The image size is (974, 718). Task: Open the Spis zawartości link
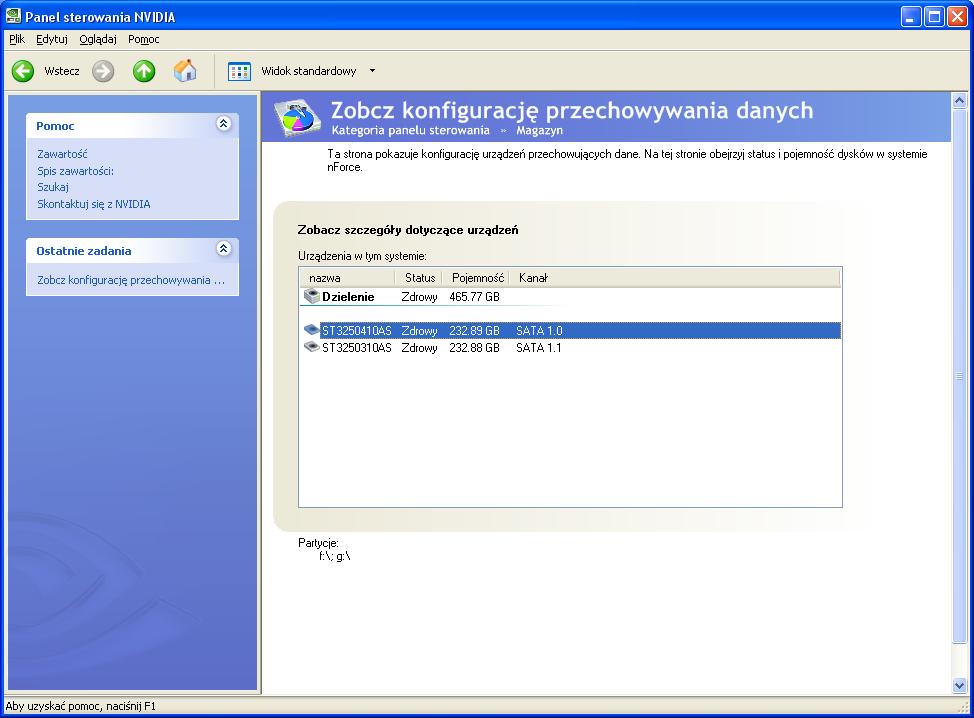click(x=75, y=171)
